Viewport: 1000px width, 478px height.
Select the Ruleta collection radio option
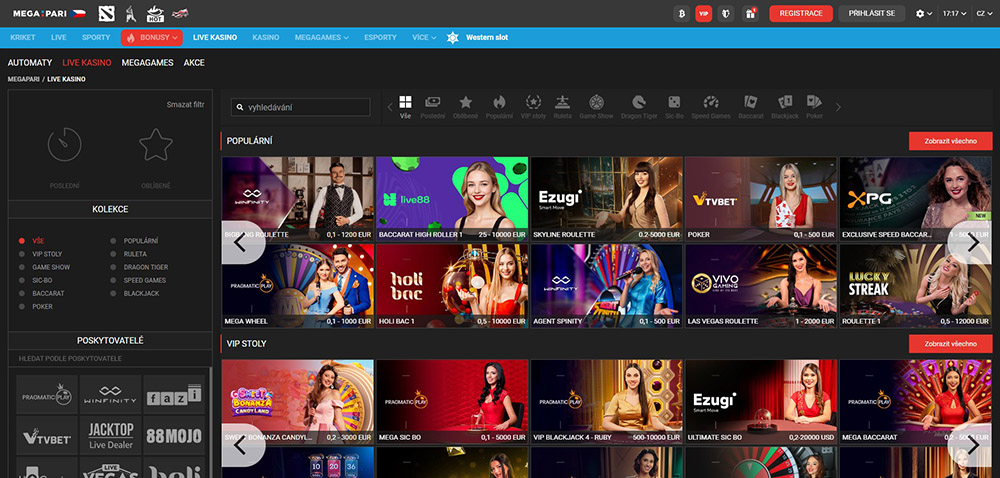pyautogui.click(x=113, y=254)
